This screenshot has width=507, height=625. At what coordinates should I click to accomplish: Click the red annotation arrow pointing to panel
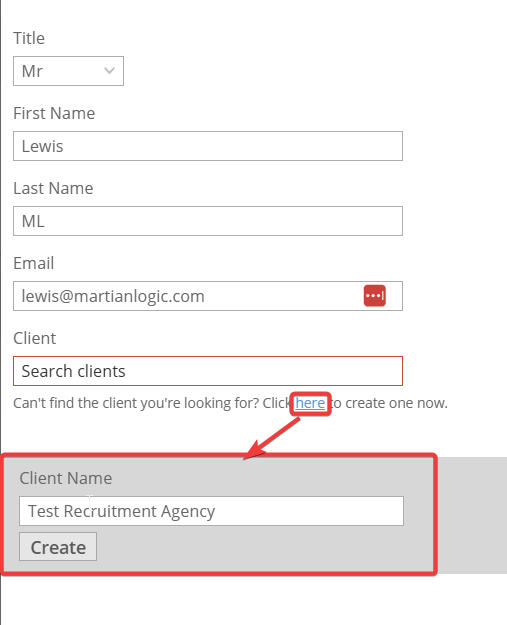point(272,438)
